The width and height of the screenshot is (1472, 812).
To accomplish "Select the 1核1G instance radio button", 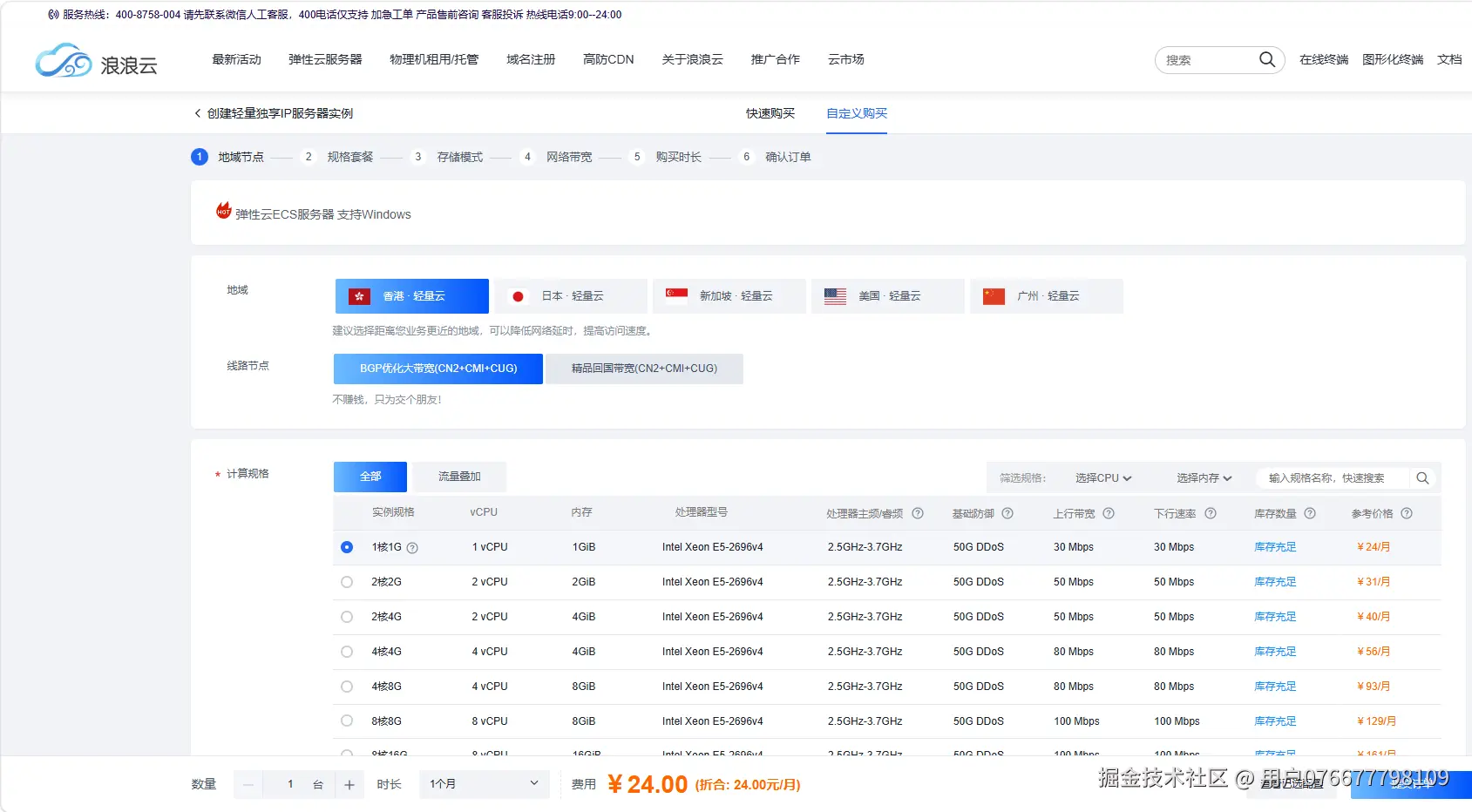I will tap(347, 547).
